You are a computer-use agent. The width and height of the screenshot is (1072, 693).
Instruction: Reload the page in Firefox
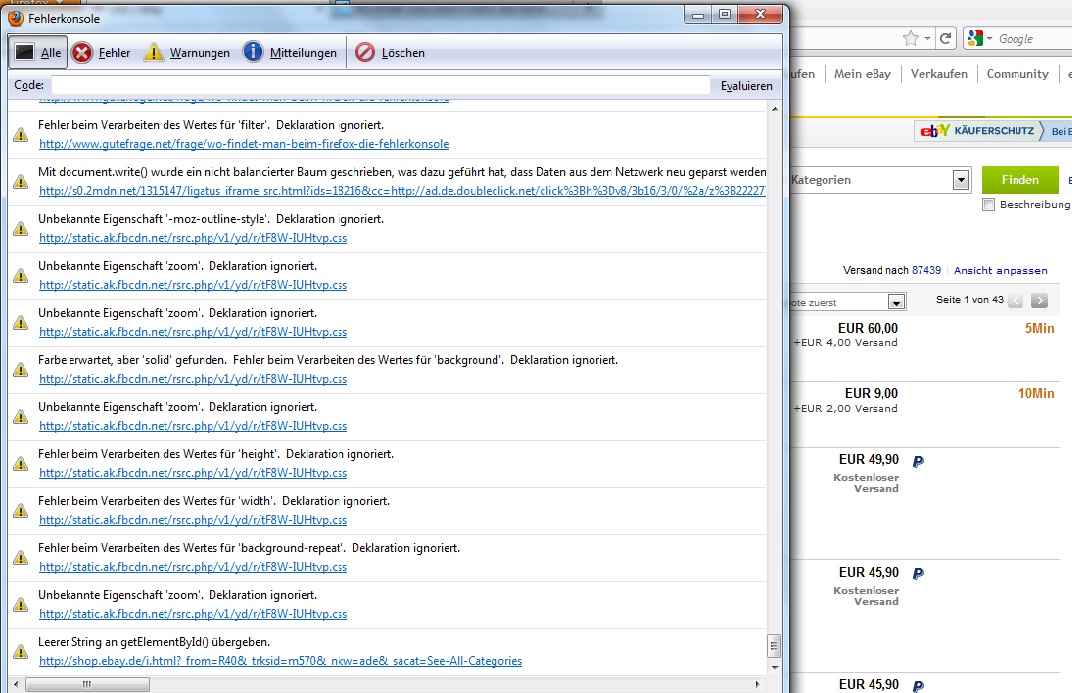[x=946, y=39]
